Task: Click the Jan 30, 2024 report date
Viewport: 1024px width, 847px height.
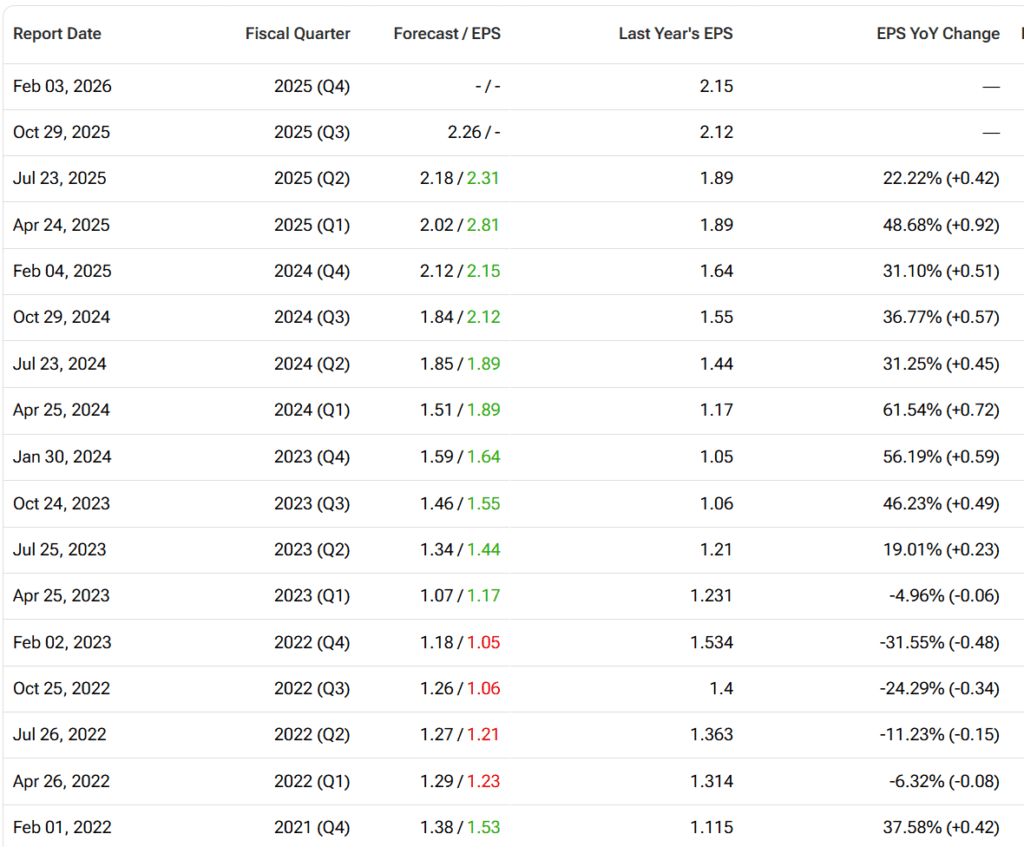Action: [62, 457]
